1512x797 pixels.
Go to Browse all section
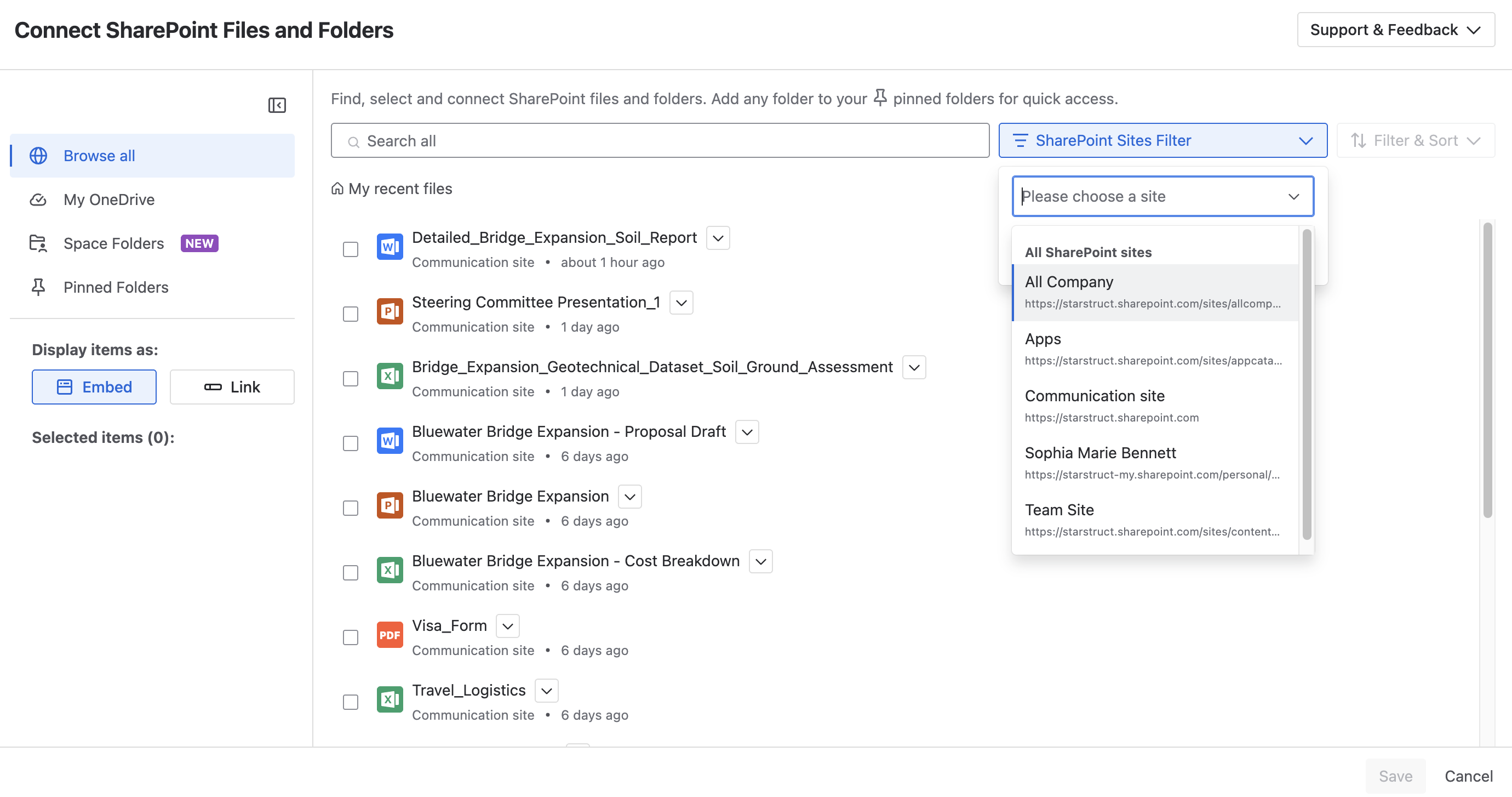tap(153, 156)
